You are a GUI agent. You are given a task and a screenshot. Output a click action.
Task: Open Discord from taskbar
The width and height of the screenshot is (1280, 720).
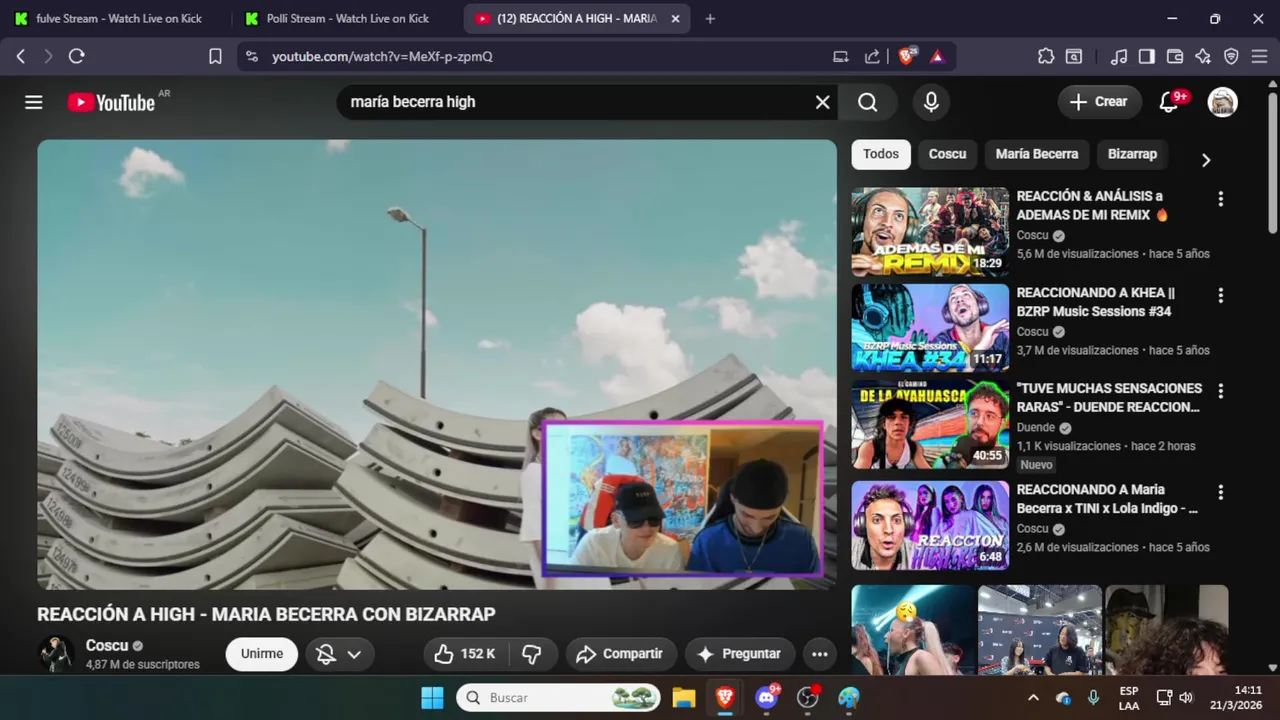(x=767, y=698)
